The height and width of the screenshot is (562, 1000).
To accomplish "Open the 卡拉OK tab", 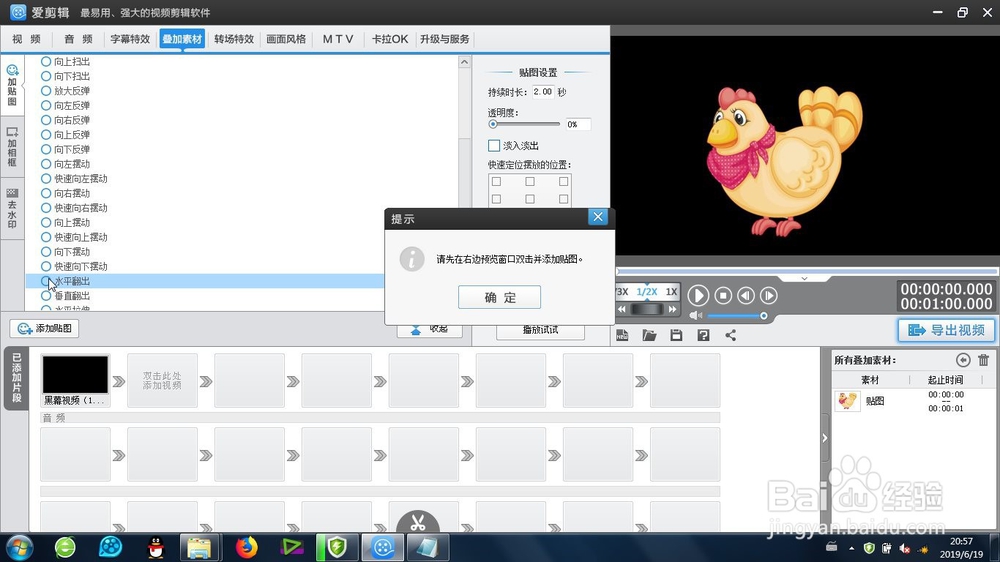I will (x=390, y=39).
